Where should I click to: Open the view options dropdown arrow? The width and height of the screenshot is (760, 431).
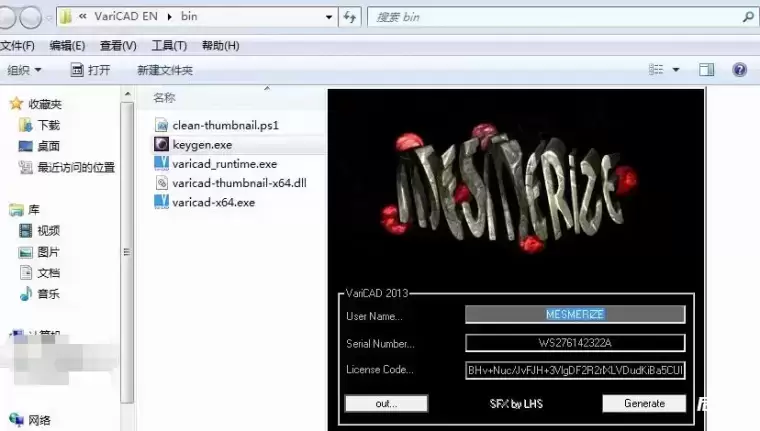point(676,70)
